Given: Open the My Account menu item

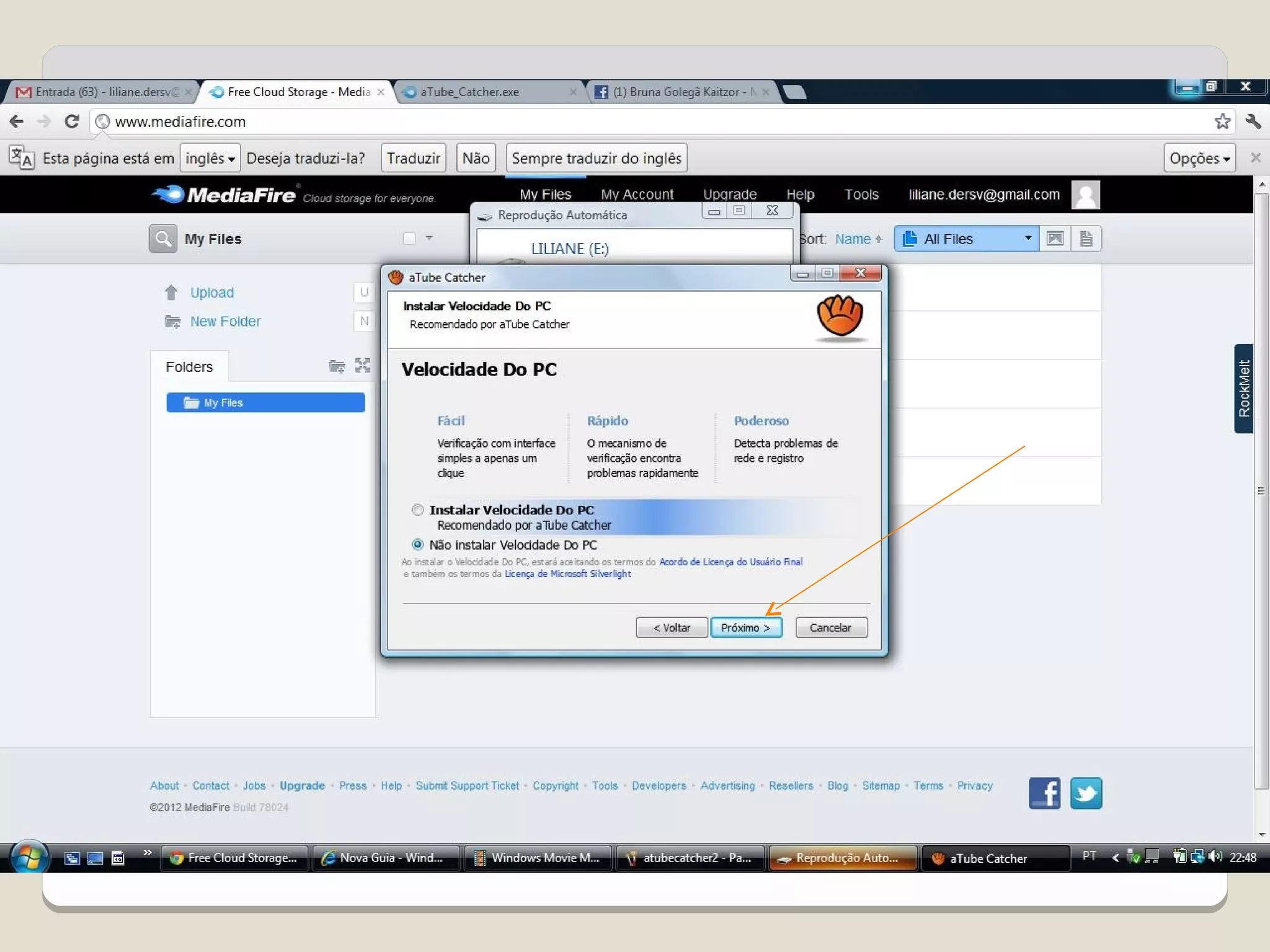Looking at the screenshot, I should click(x=637, y=195).
